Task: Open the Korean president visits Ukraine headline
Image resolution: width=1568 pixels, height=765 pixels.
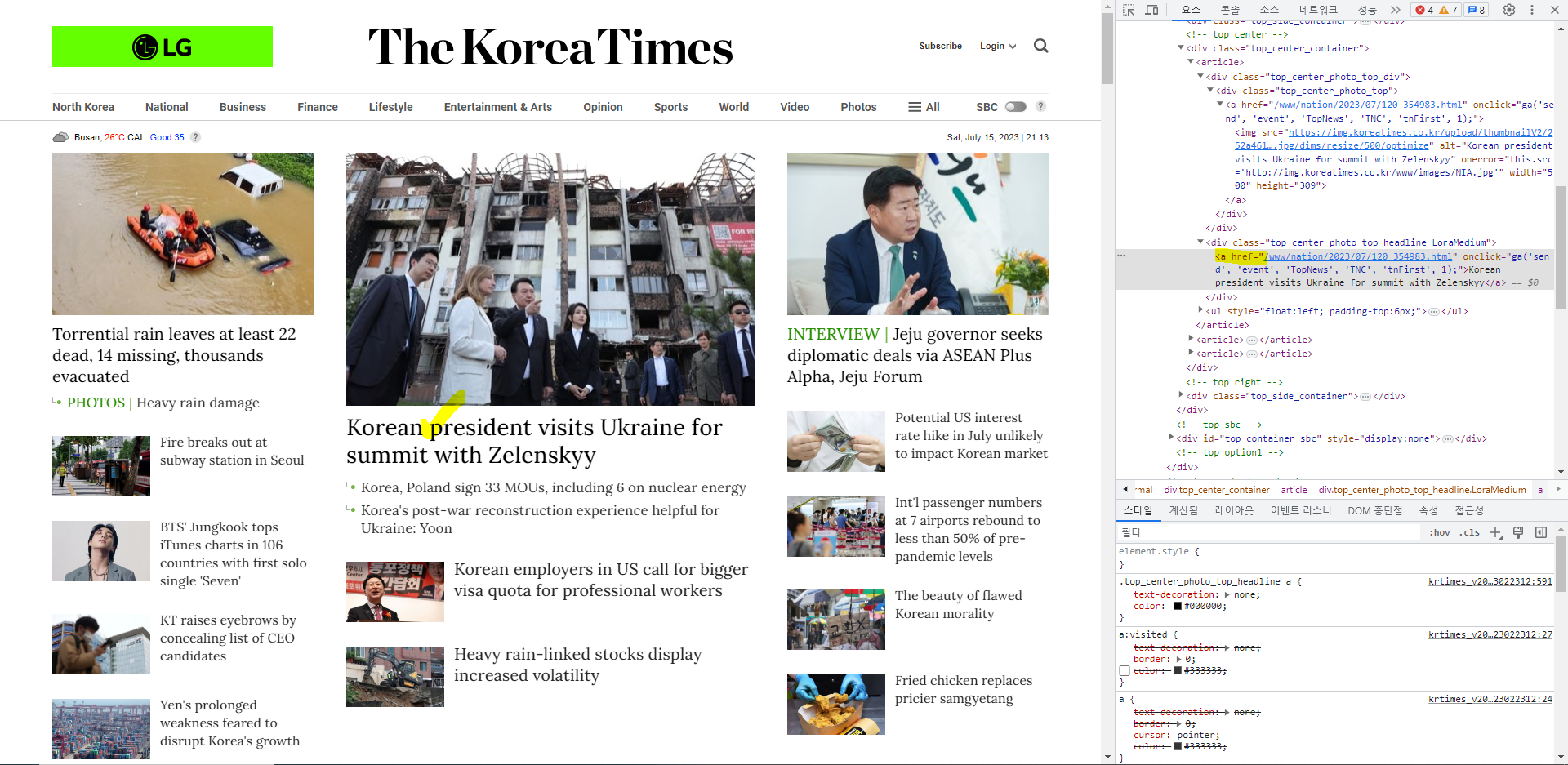Action: 534,441
